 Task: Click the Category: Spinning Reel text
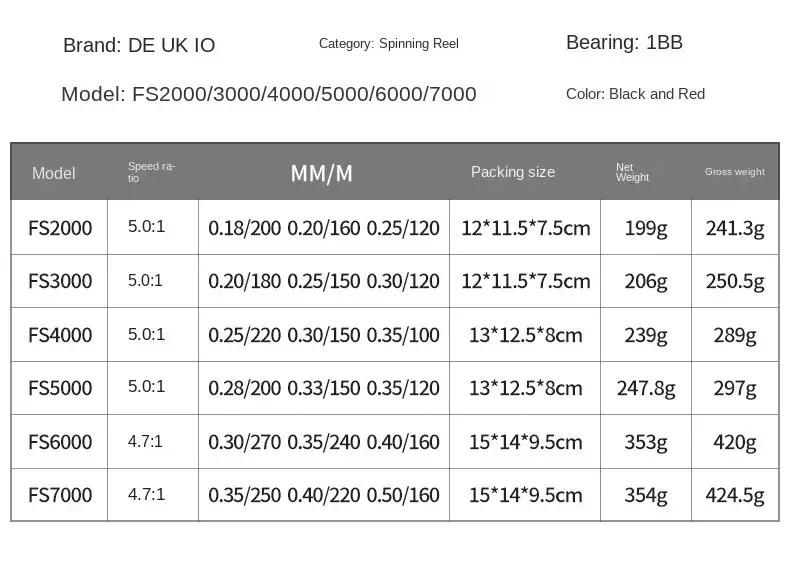click(388, 43)
